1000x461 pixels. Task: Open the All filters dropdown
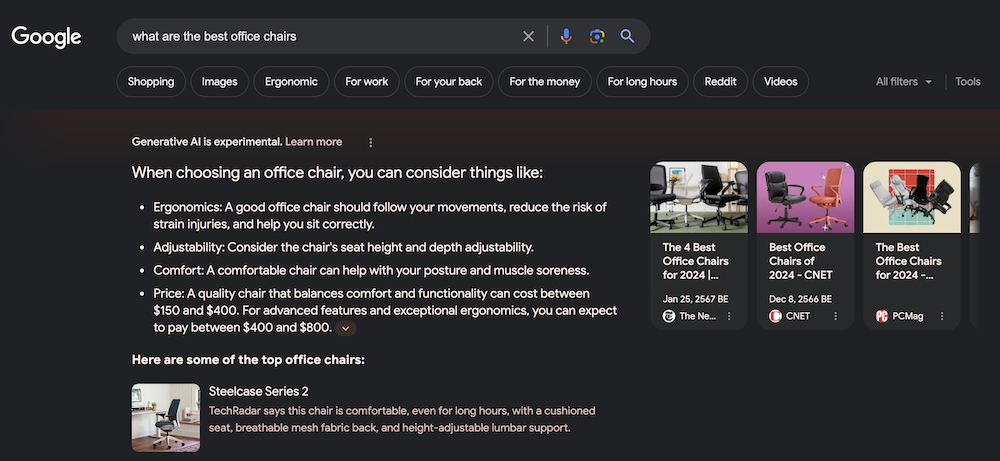click(x=903, y=82)
